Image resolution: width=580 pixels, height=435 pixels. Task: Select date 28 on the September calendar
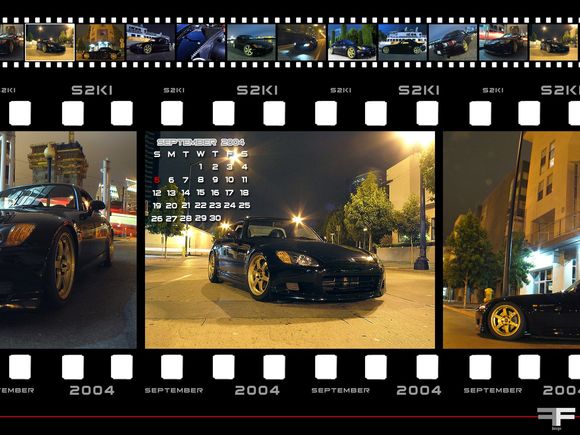[x=186, y=219]
